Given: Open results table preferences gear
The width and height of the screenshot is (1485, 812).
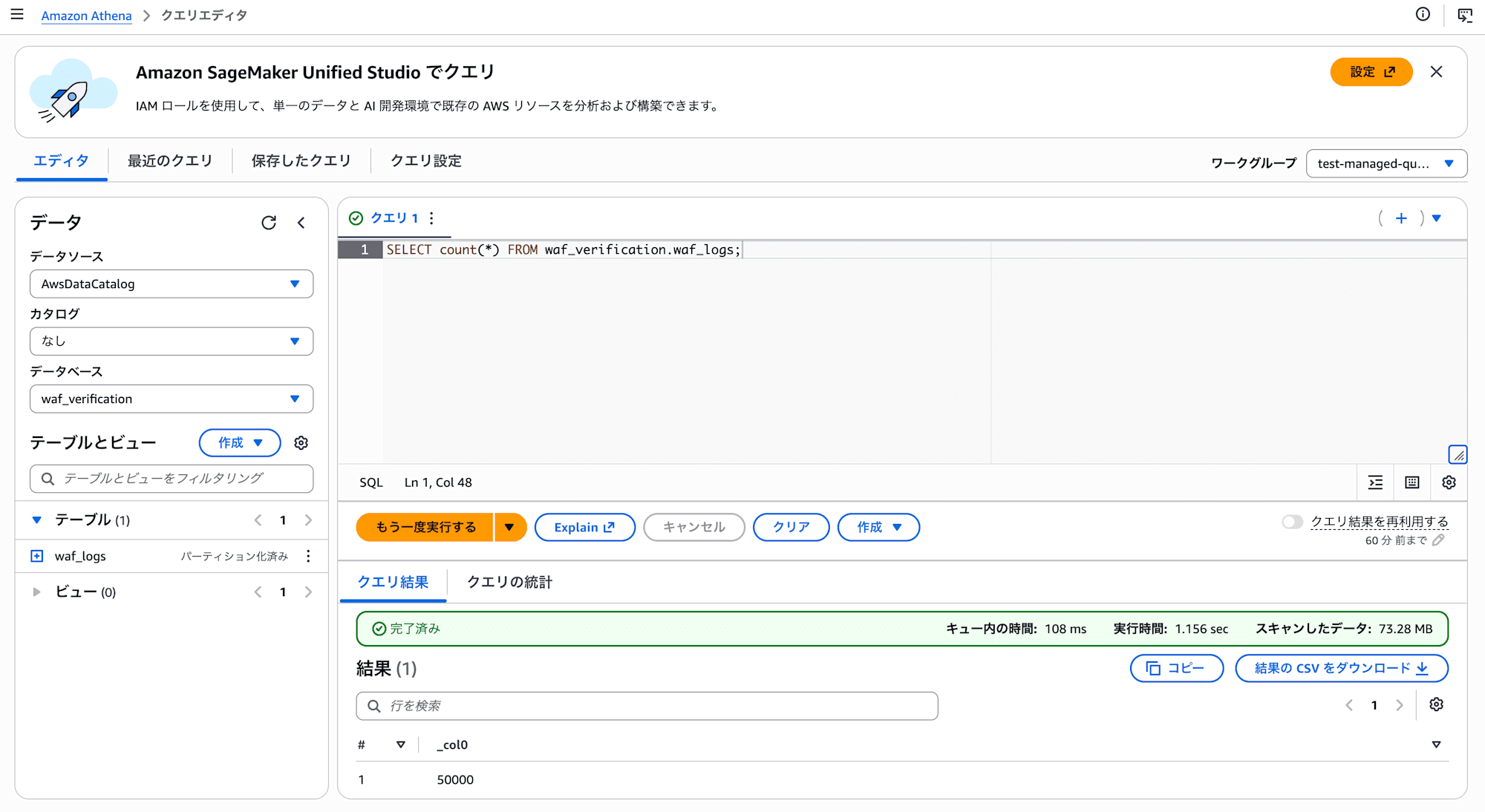Looking at the screenshot, I should (x=1437, y=704).
